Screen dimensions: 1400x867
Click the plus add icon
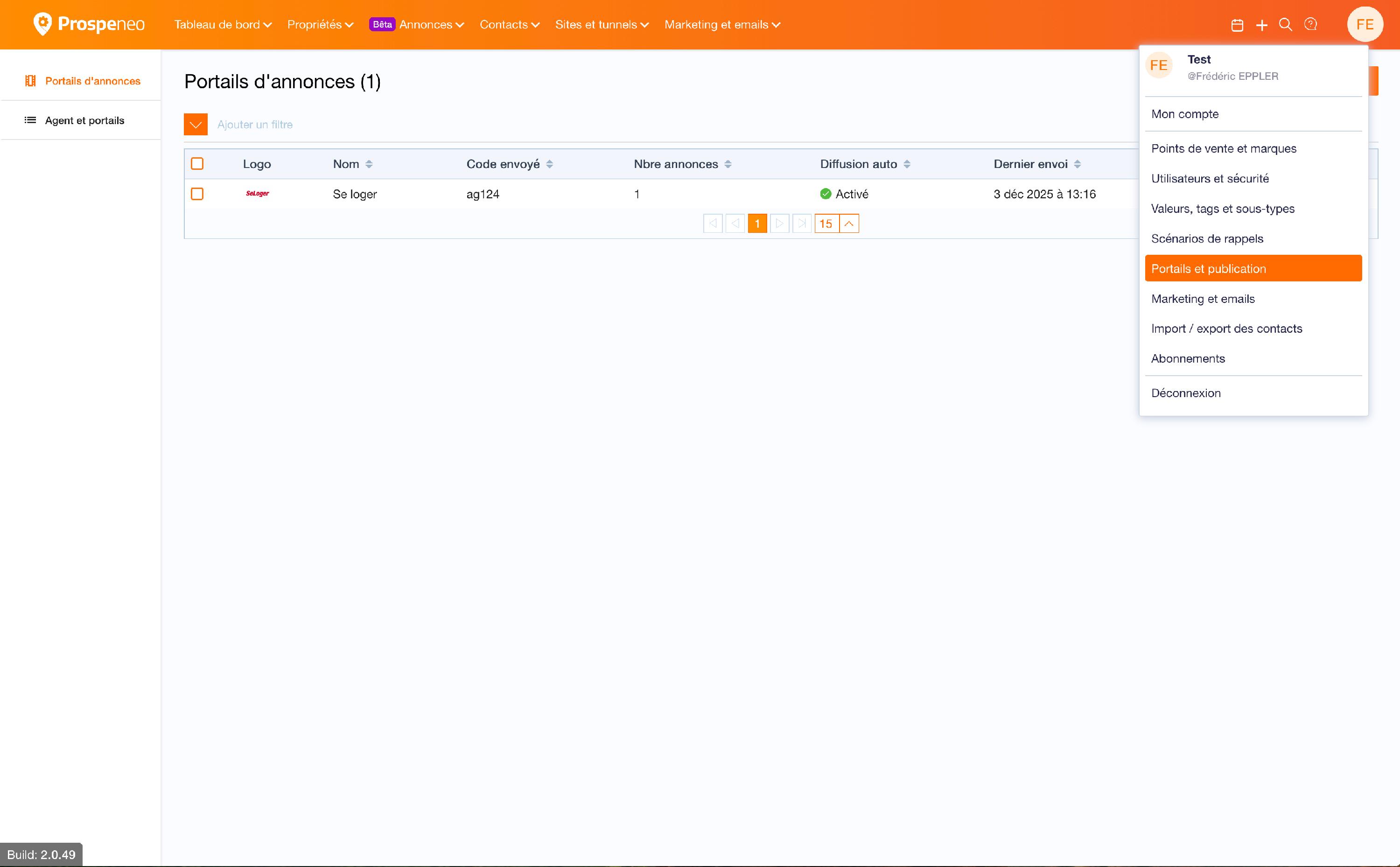1261,25
